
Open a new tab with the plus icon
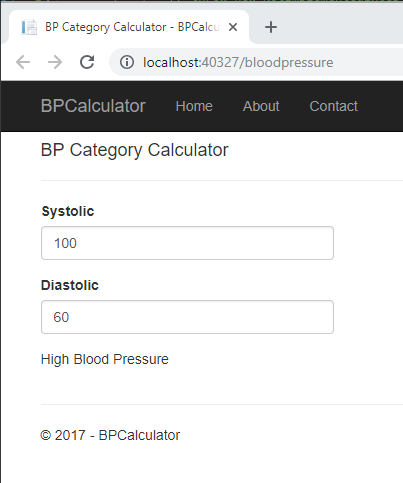click(x=271, y=27)
